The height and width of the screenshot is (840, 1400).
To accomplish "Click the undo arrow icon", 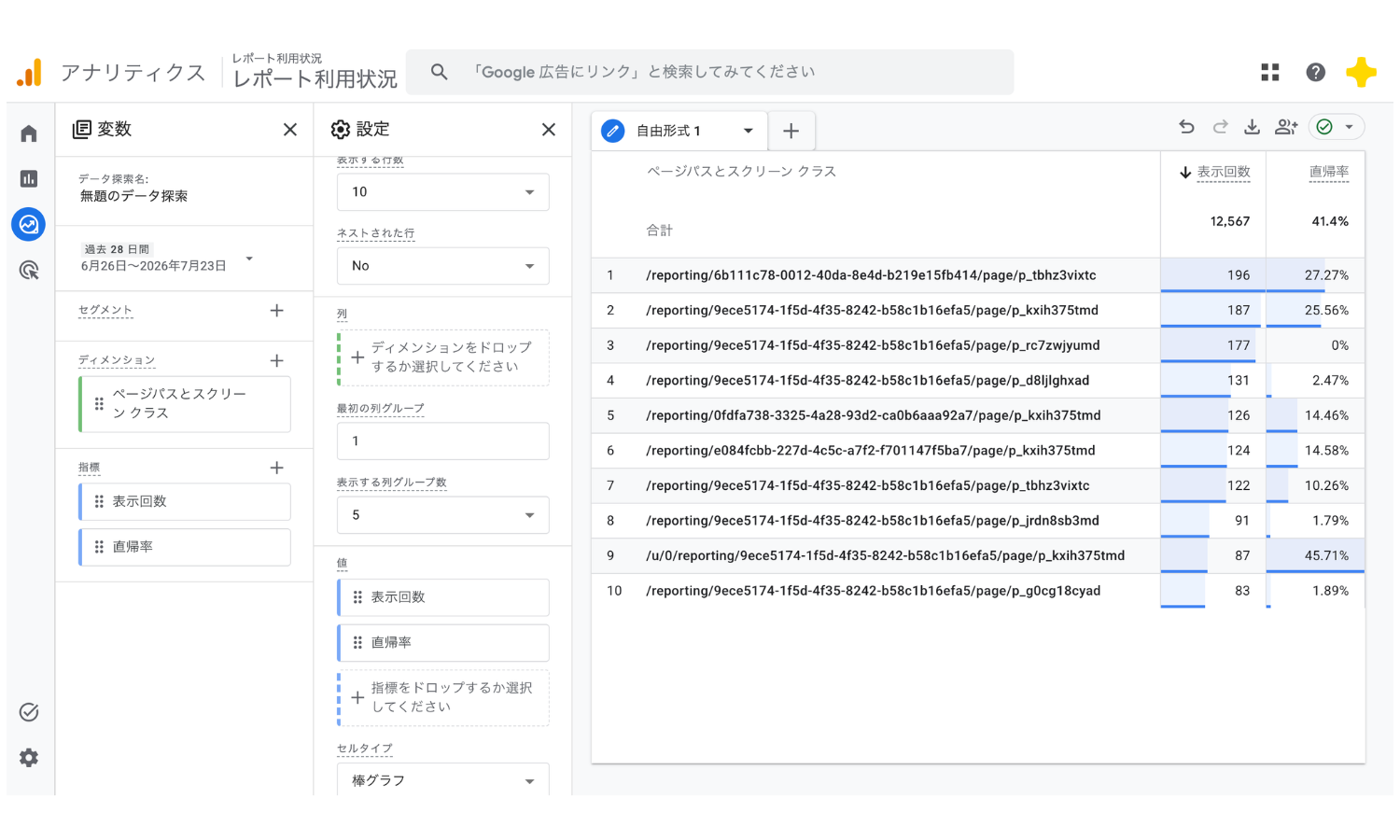I will pos(1187,127).
